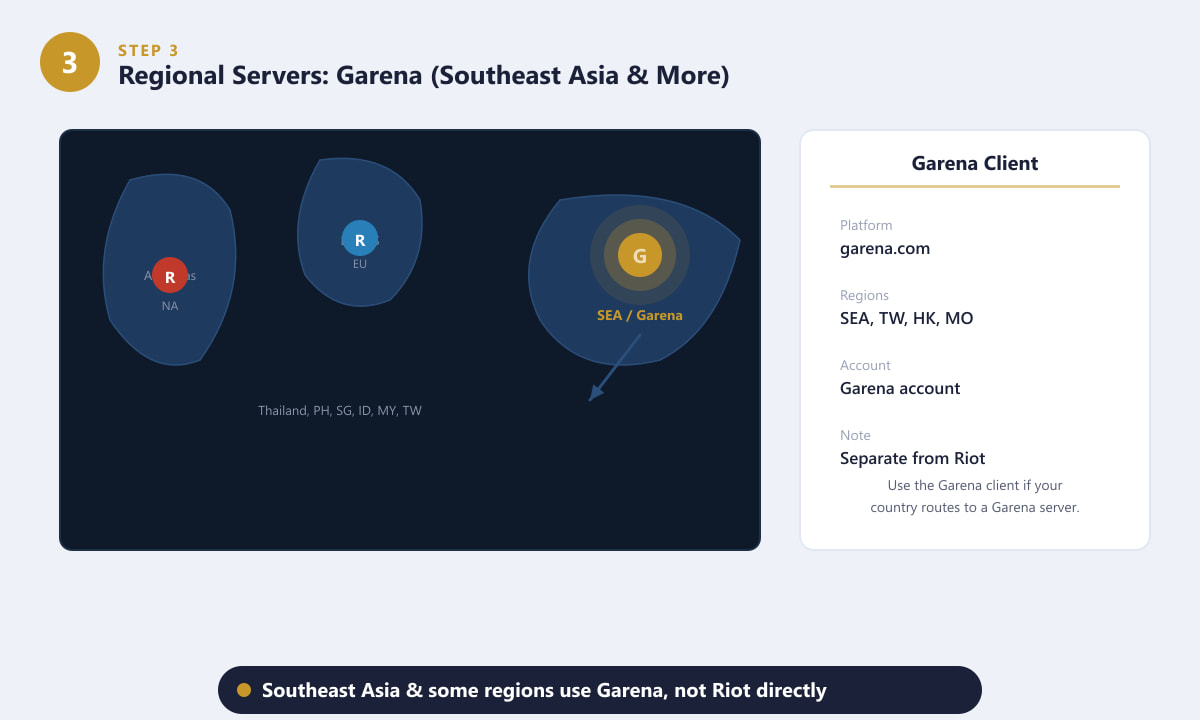Screen dimensions: 1200x720
Task: Click the Use the Garena client hint text
Action: pos(975,496)
